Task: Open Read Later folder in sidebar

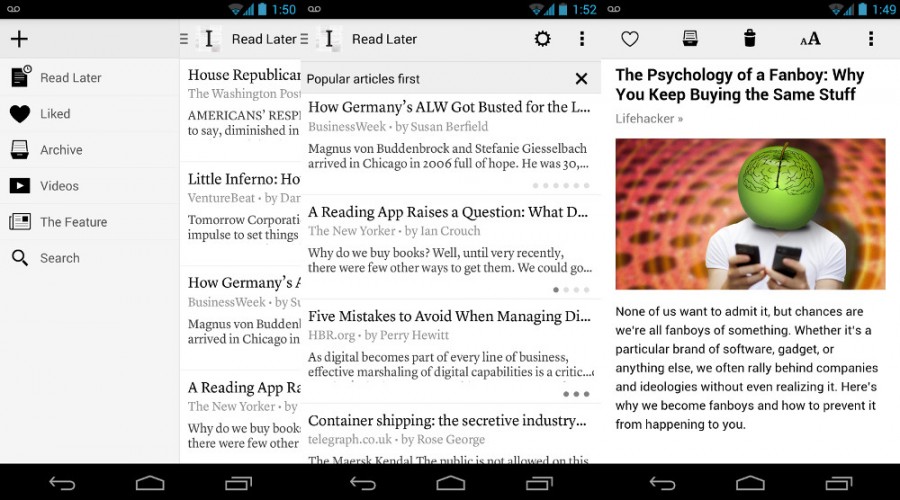Action: pyautogui.click(x=70, y=78)
